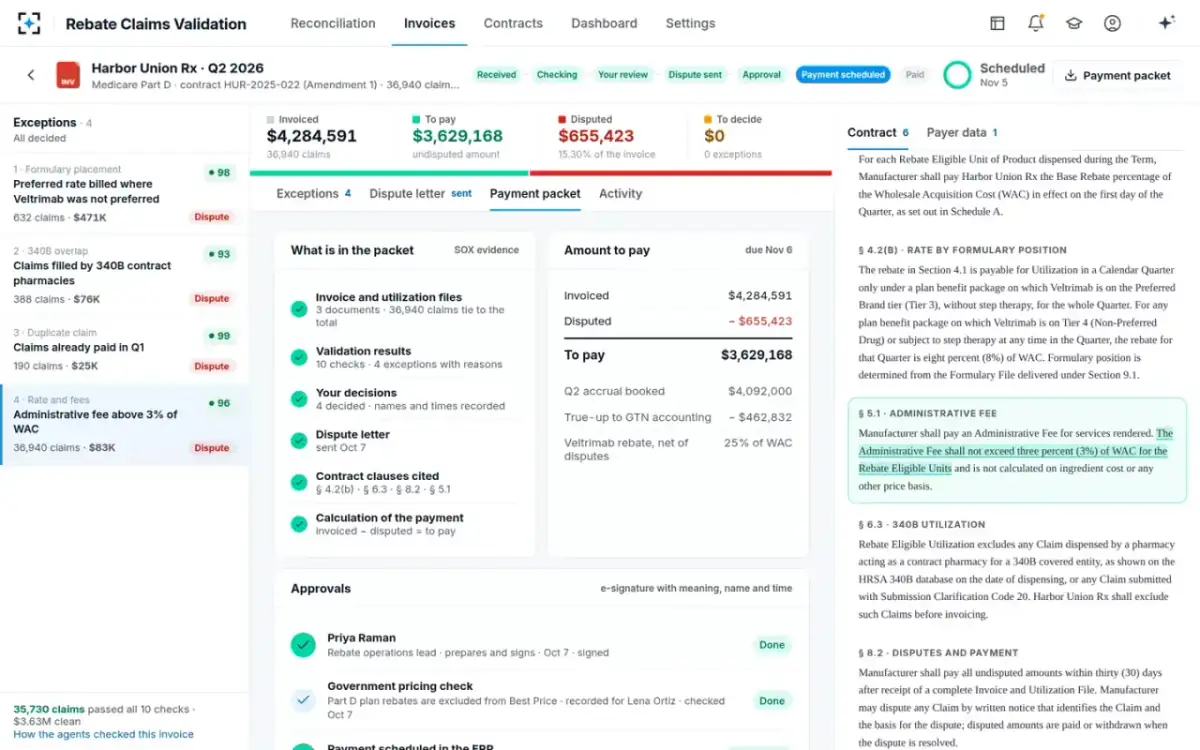The height and width of the screenshot is (750, 1200).
Task: Select the Formulary placement exception row
Action: [124, 194]
